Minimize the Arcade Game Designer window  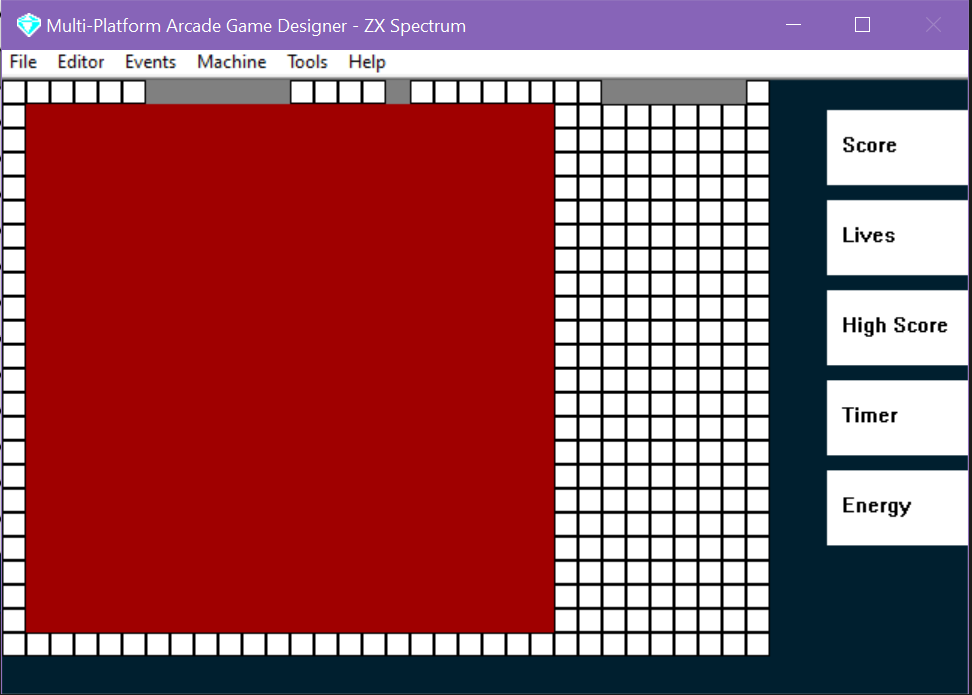(793, 25)
